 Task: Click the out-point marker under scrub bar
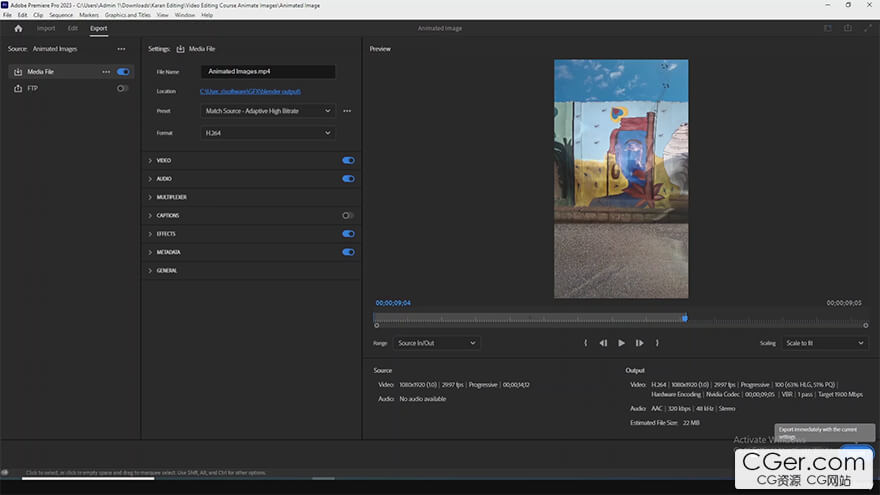865,326
